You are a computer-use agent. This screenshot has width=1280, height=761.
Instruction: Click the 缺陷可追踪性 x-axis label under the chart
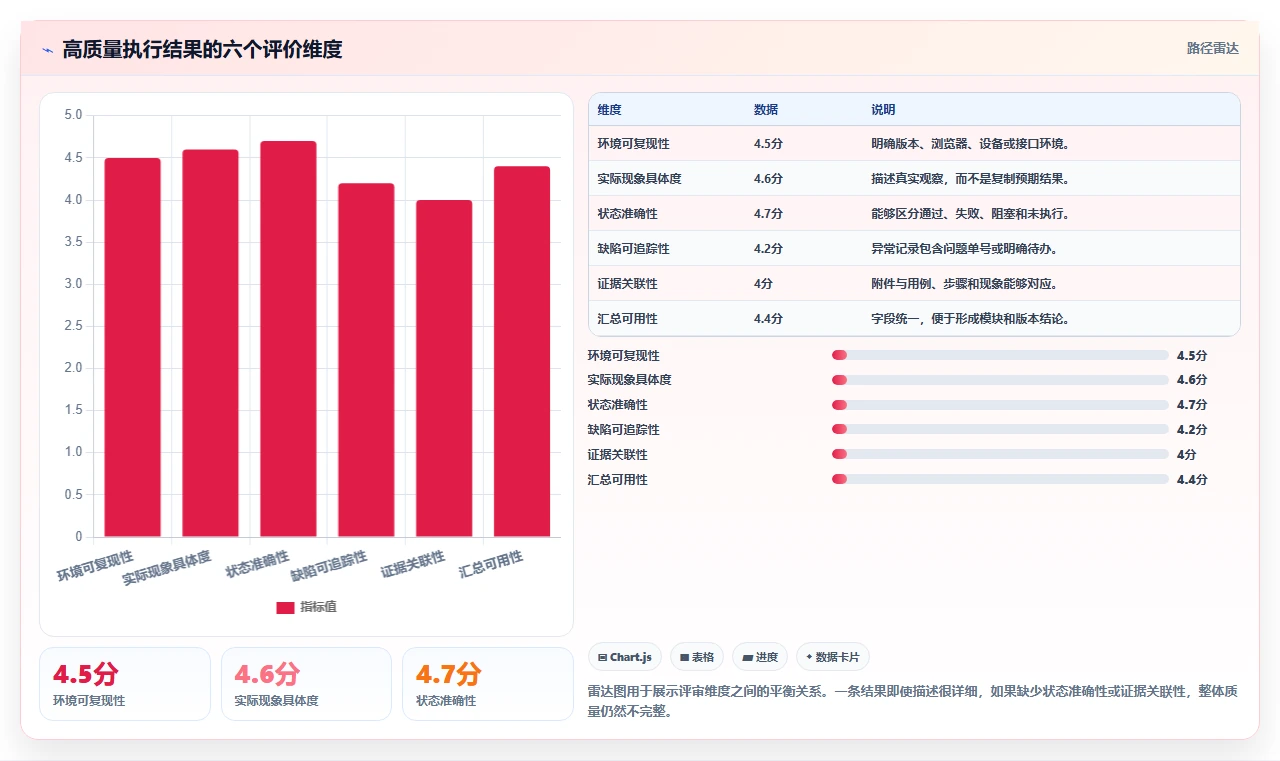[x=329, y=566]
